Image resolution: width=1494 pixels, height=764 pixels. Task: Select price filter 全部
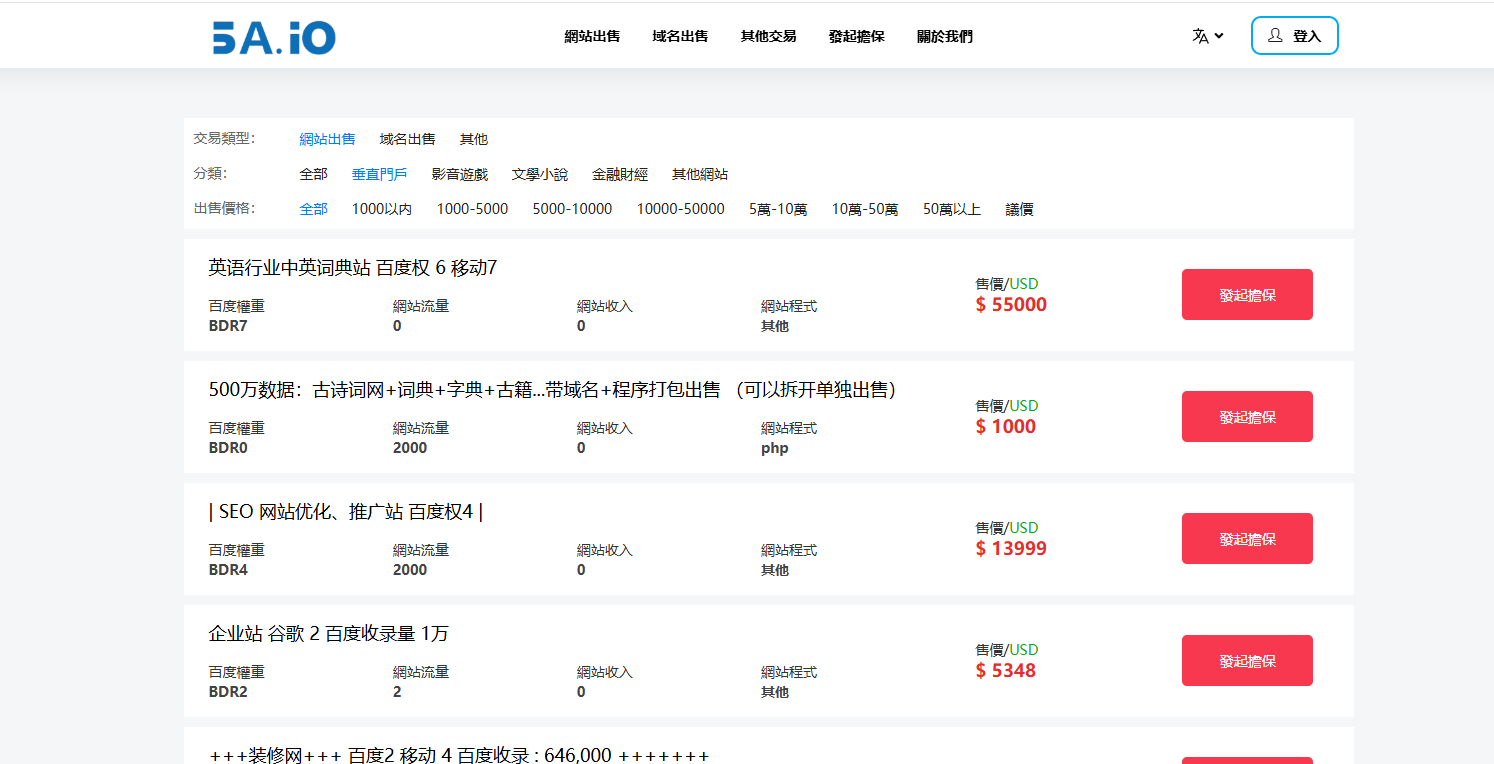[313, 209]
